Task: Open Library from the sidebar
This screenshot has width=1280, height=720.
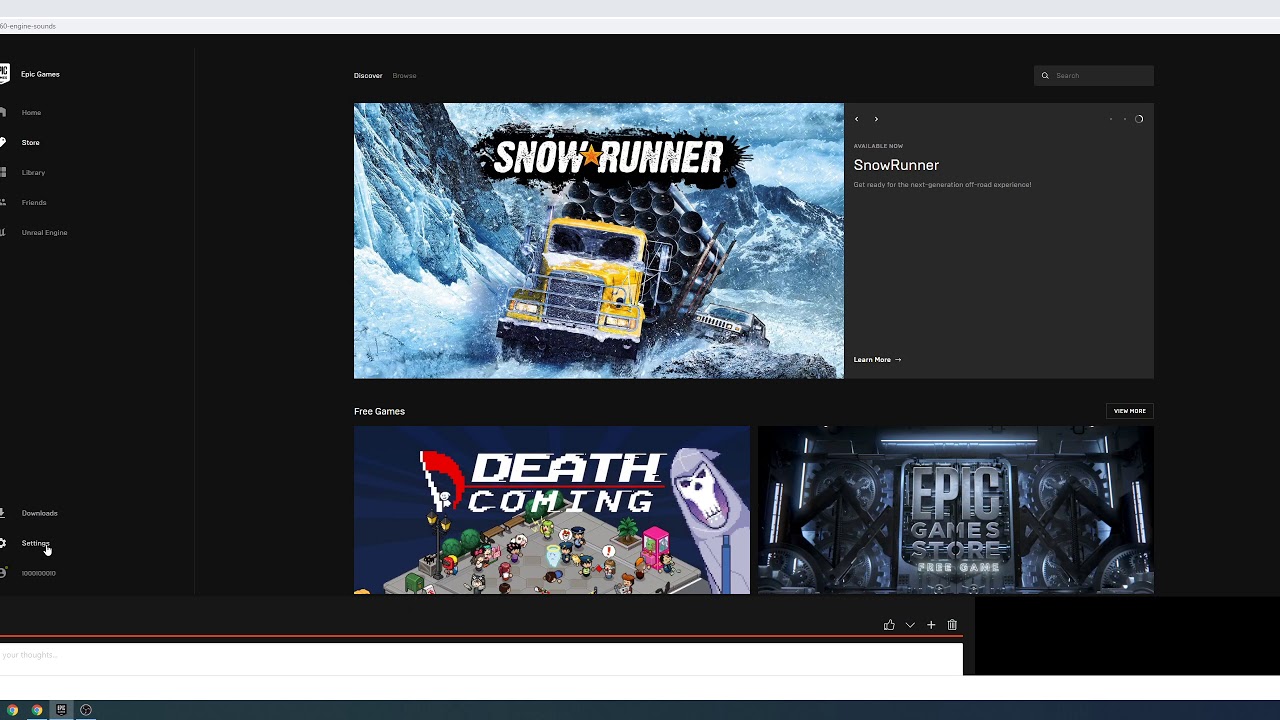Action: [x=33, y=173]
